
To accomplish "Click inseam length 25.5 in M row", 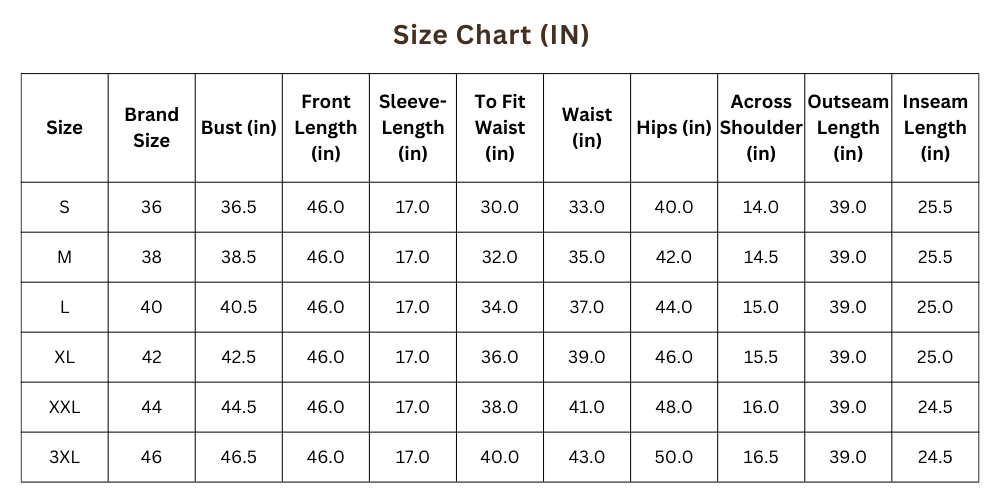I will (935, 257).
